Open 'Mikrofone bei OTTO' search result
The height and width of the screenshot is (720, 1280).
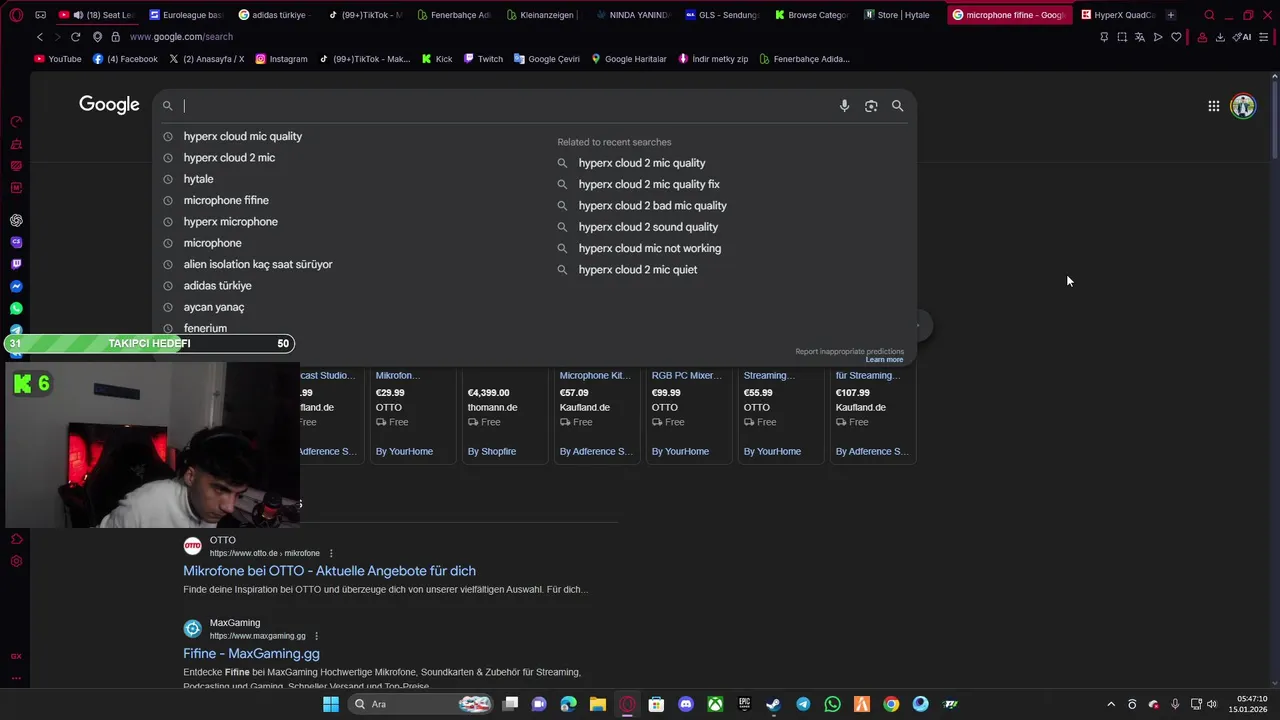coord(329,571)
